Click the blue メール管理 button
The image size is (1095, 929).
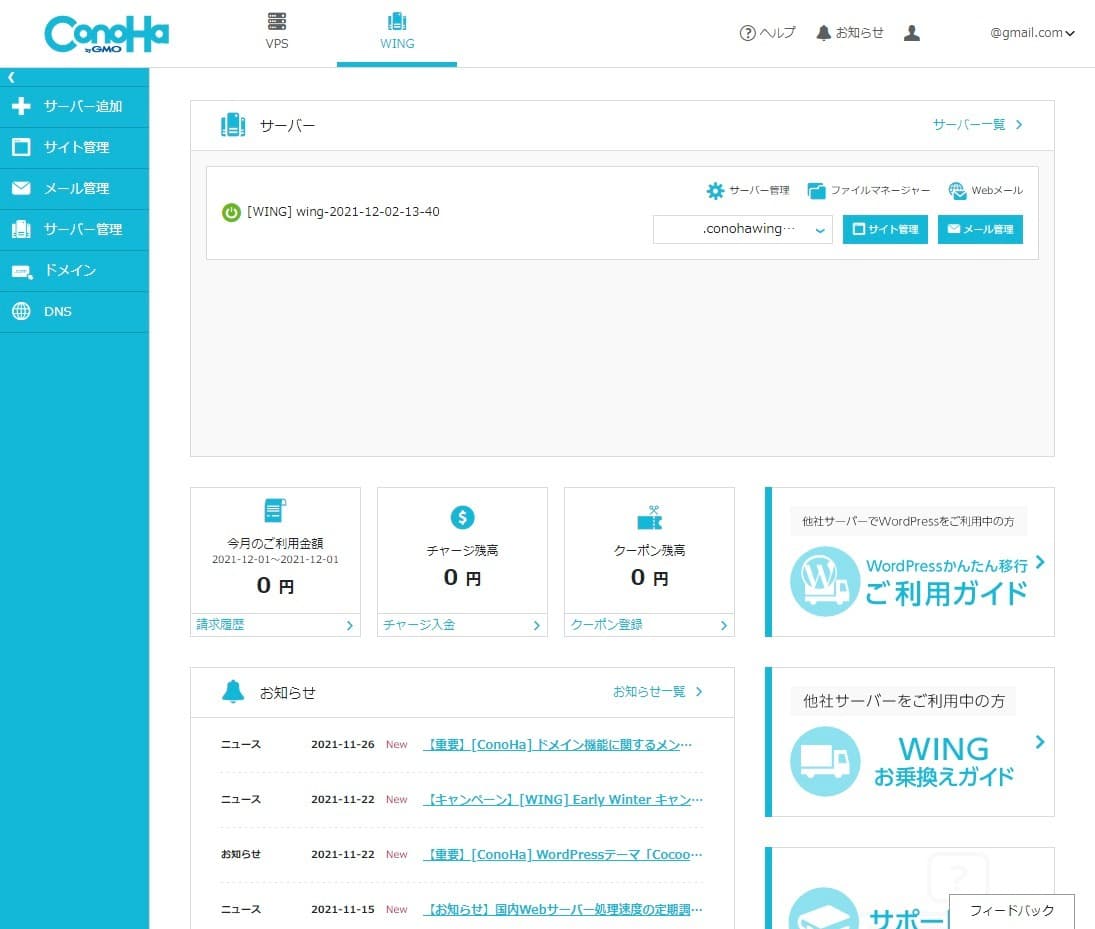980,229
